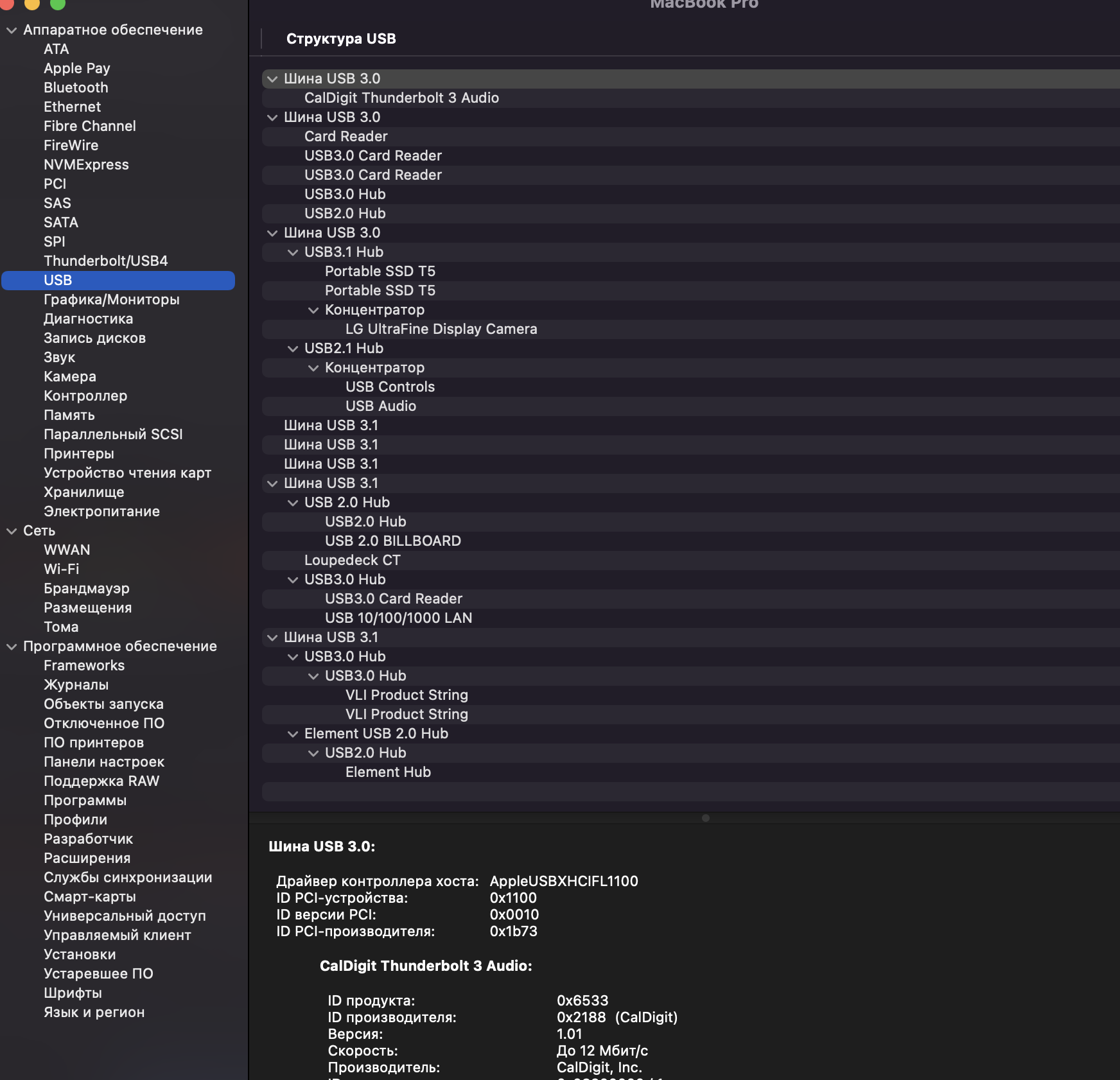This screenshot has width=1120, height=1080.
Task: Select NVMExpress in the sidebar
Action: pyautogui.click(x=86, y=164)
